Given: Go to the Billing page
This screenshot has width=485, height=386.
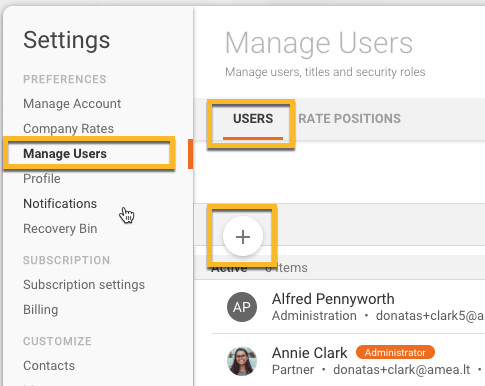Looking at the screenshot, I should tap(41, 310).
